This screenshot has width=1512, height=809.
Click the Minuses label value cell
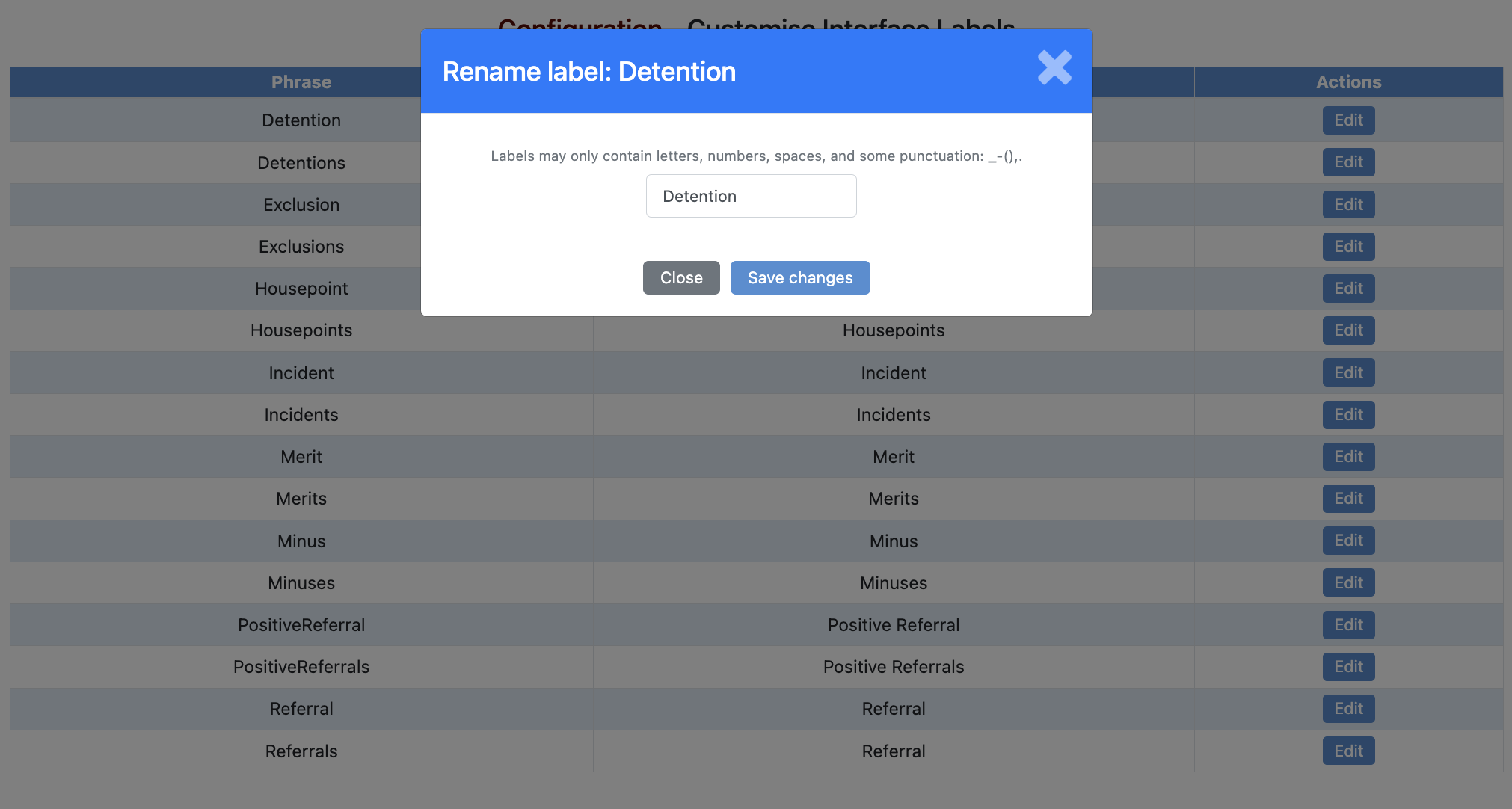click(894, 583)
